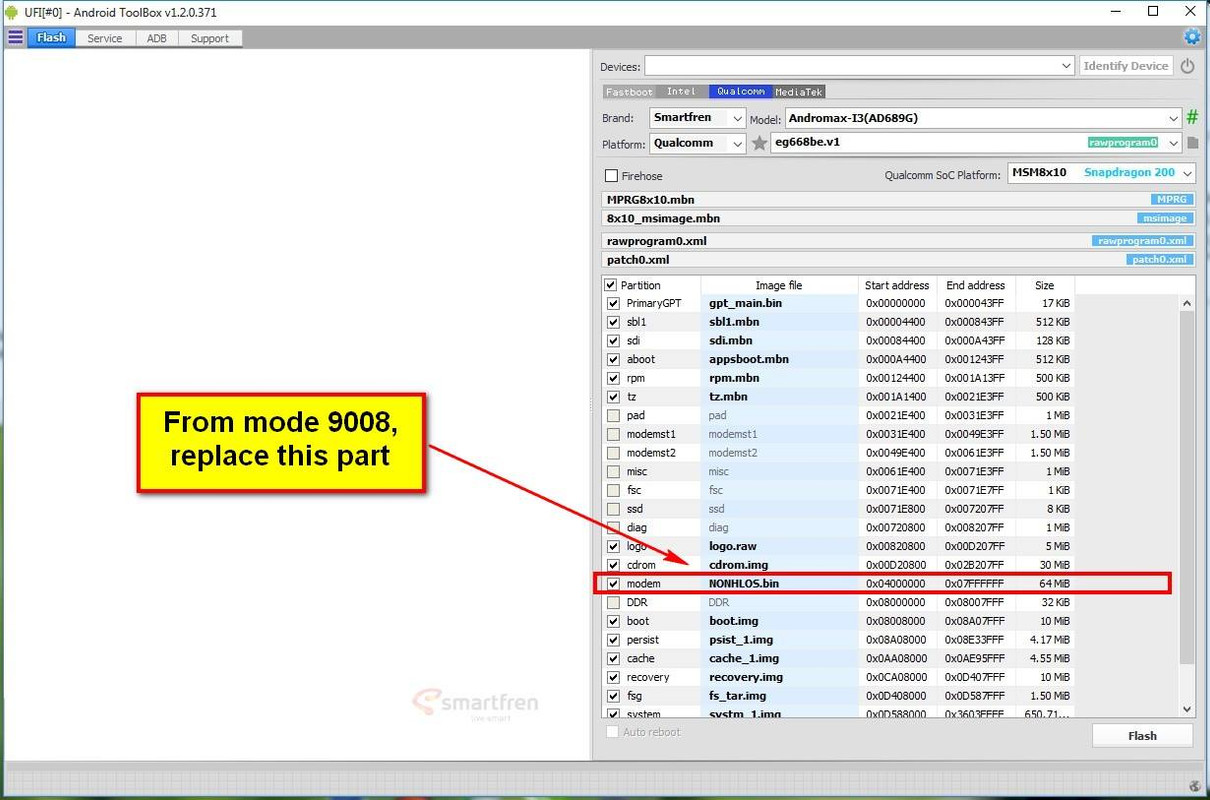Click the file browse icon next to rawprogram0
Screen dimensions: 1210x800
click(1192, 143)
